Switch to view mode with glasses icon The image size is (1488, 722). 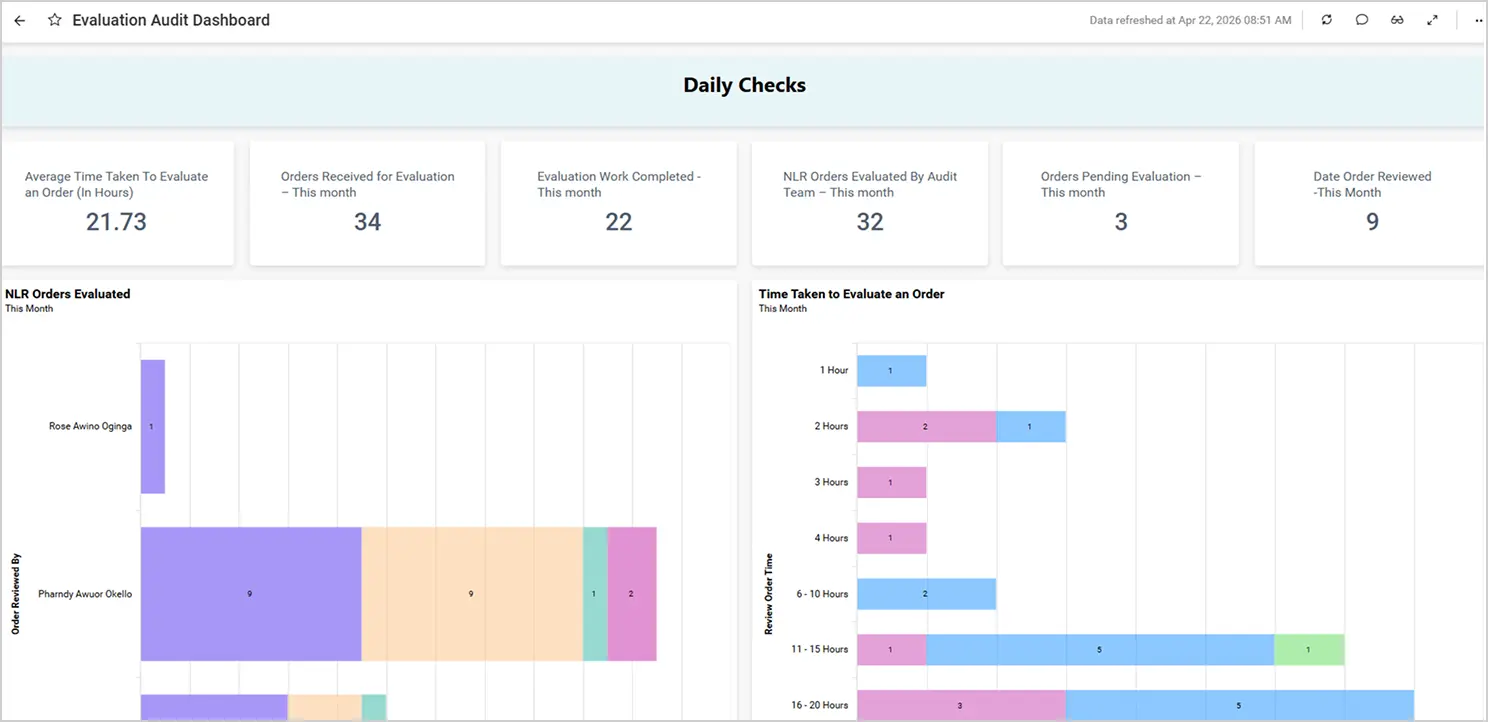coord(1397,20)
